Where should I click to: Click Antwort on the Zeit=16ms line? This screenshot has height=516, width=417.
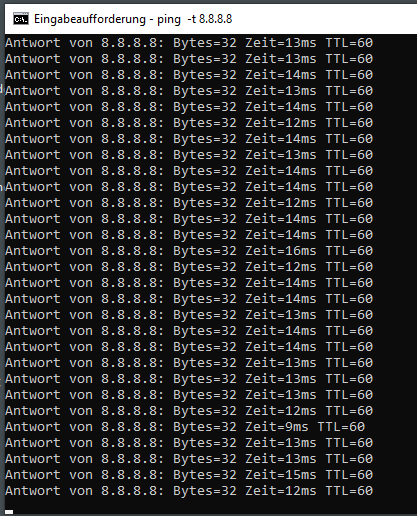pyautogui.click(x=33, y=251)
